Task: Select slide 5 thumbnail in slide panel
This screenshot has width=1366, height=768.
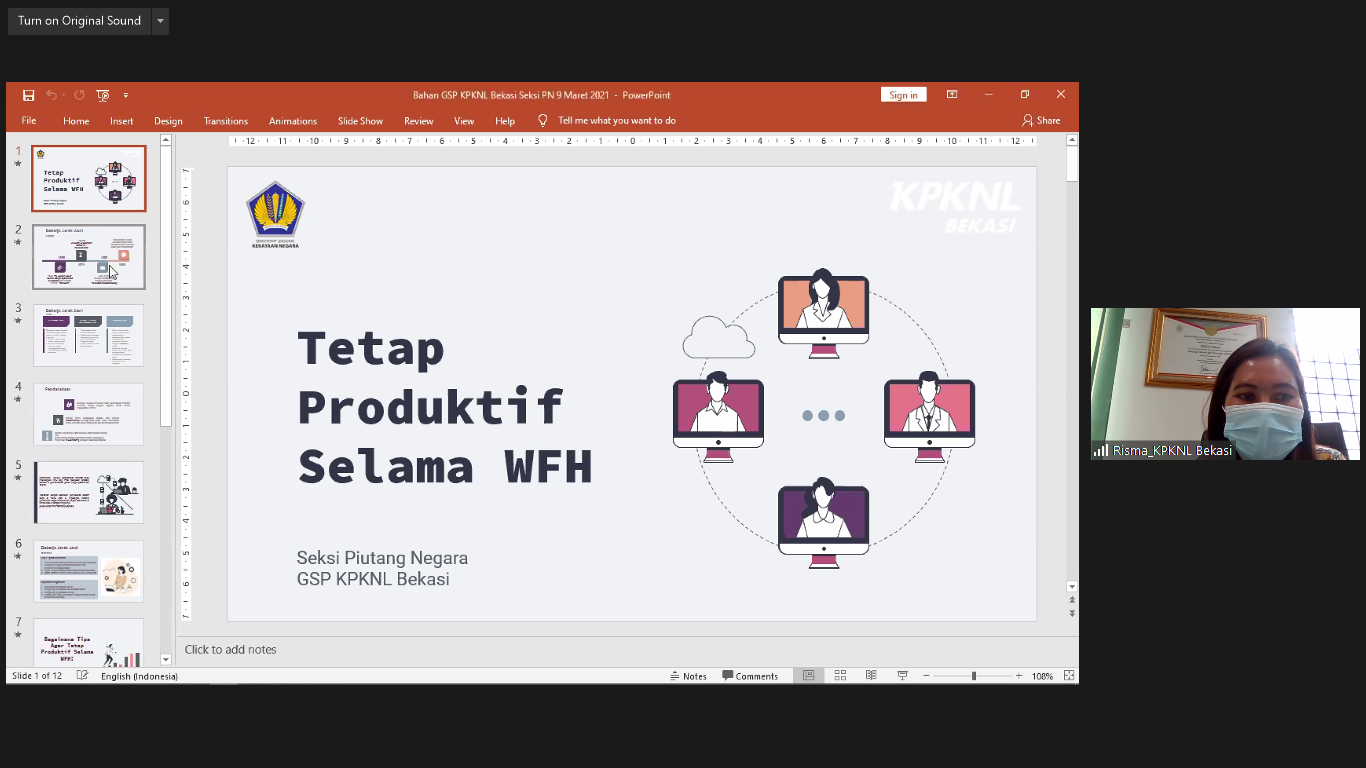Action: 89,492
